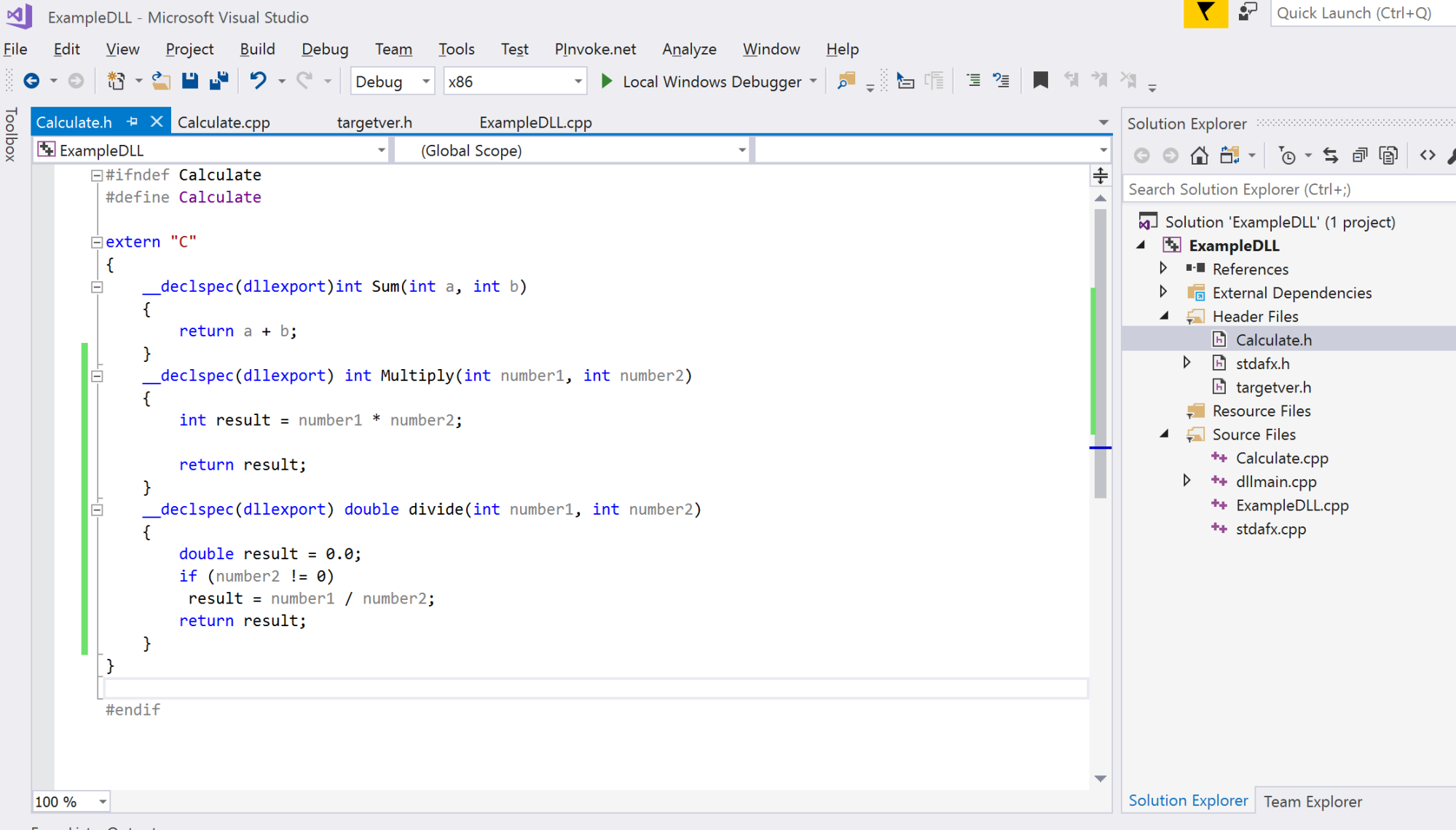Click the Open File folder icon
This screenshot has width=1456, height=830.
[161, 81]
